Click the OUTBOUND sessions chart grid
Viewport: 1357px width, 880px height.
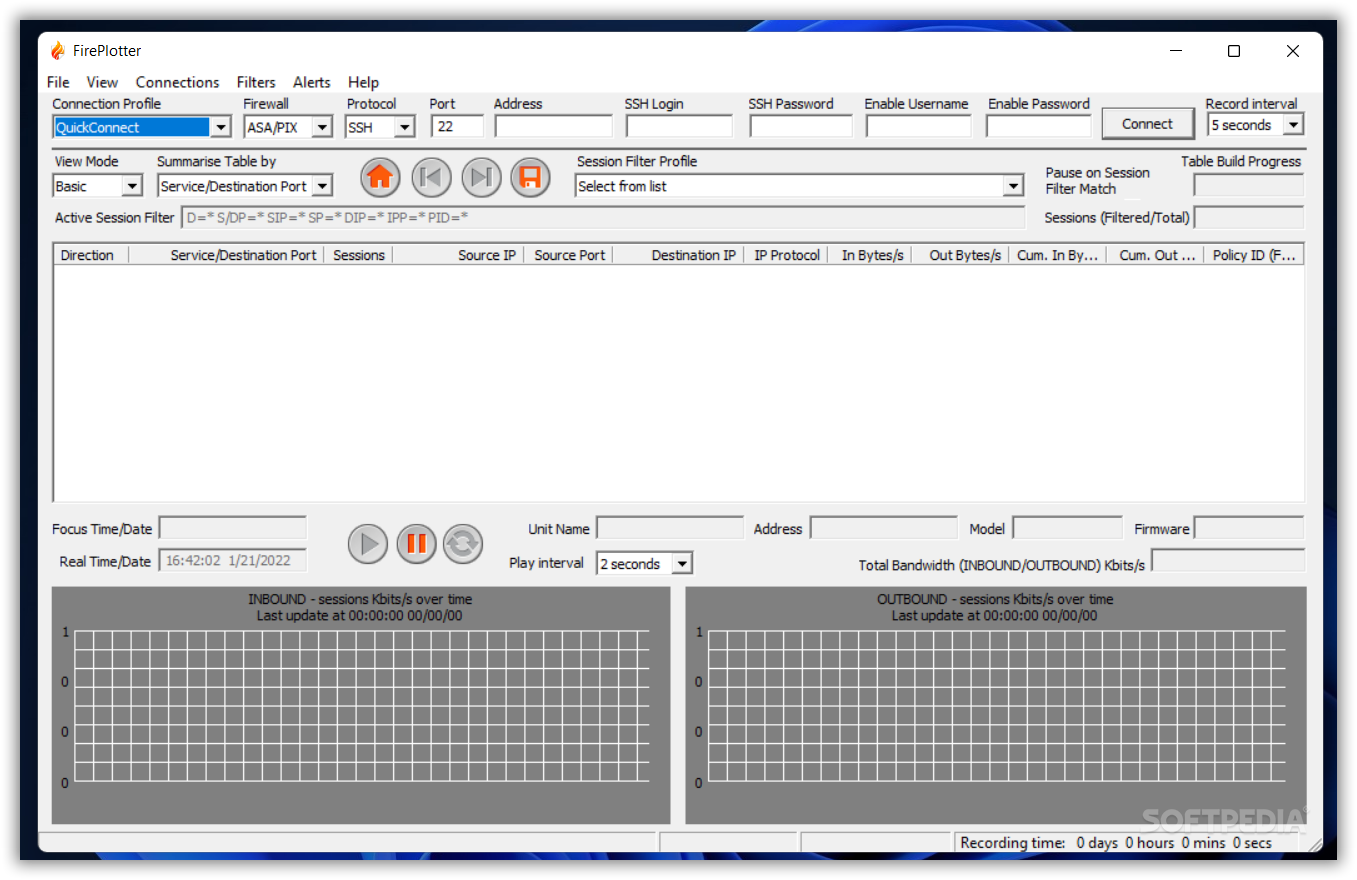pos(996,706)
